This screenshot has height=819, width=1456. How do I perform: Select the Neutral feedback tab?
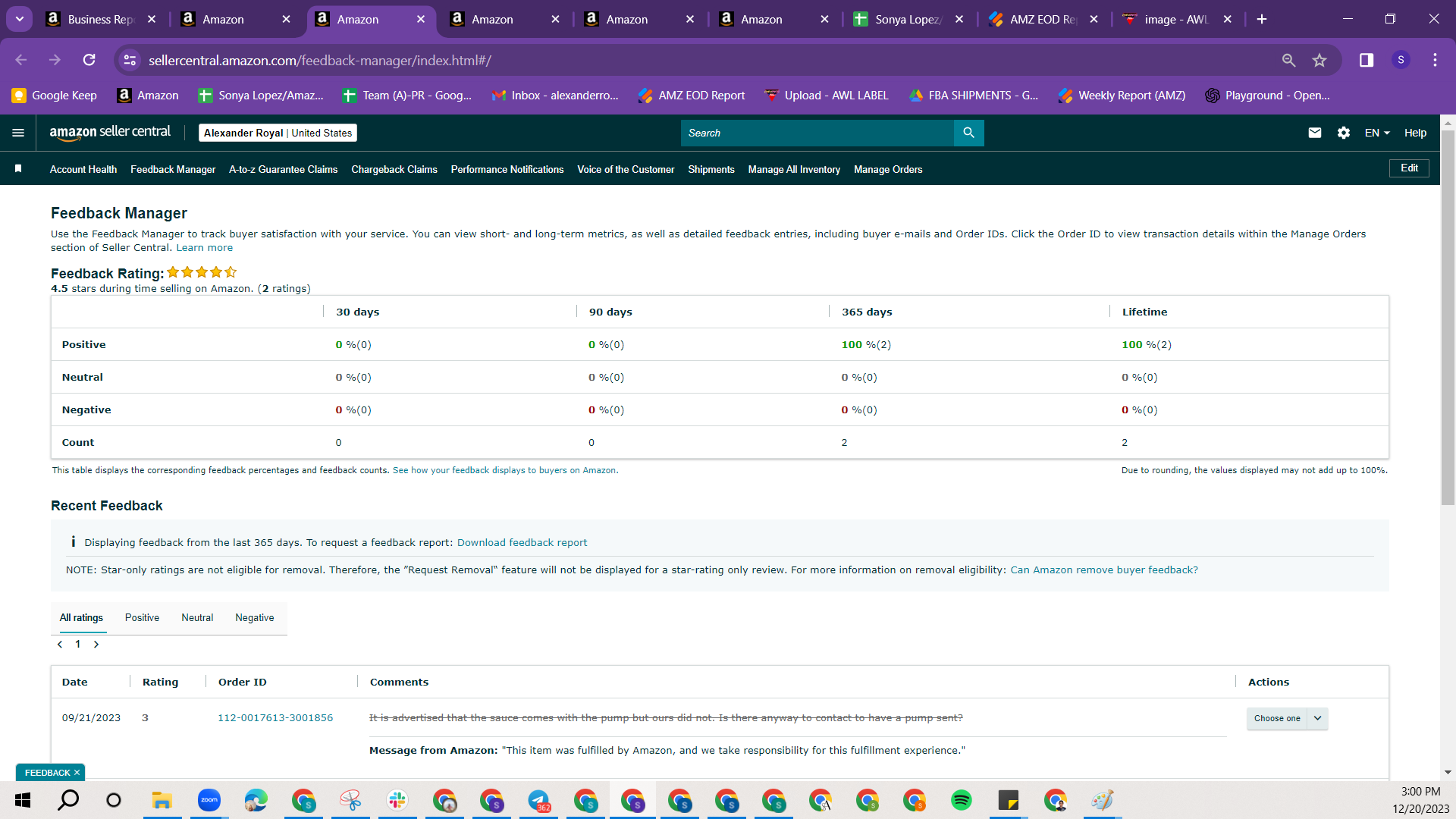click(x=197, y=618)
